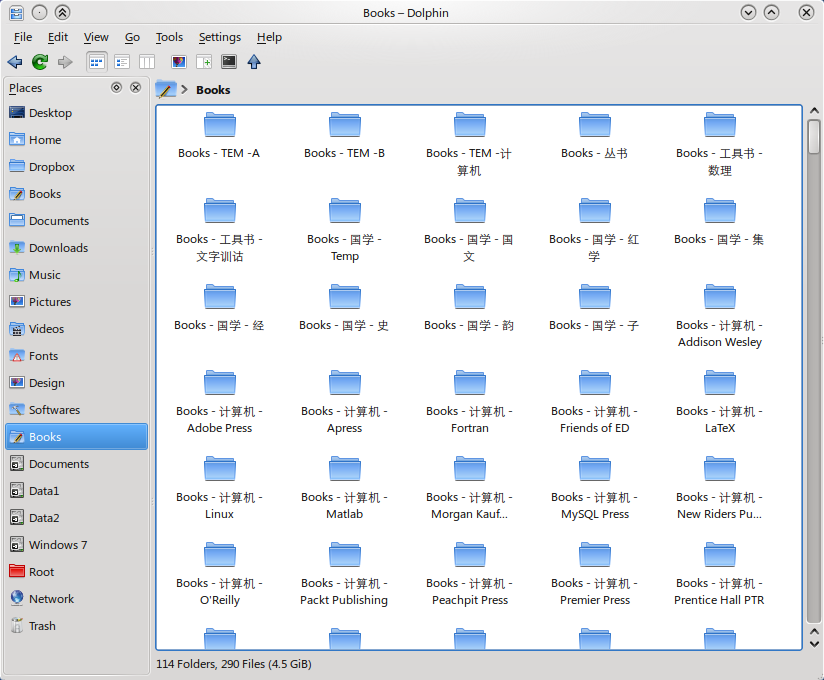Click Books breadcrumb label
This screenshot has height=680, width=824.
pyautogui.click(x=213, y=90)
